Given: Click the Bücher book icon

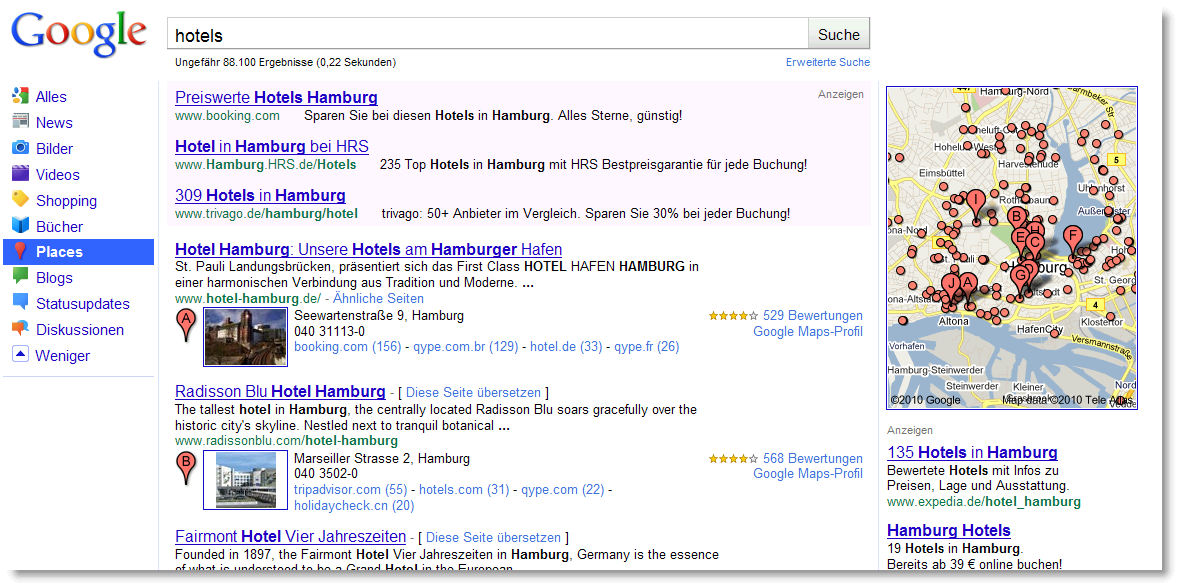Looking at the screenshot, I should click(20, 225).
